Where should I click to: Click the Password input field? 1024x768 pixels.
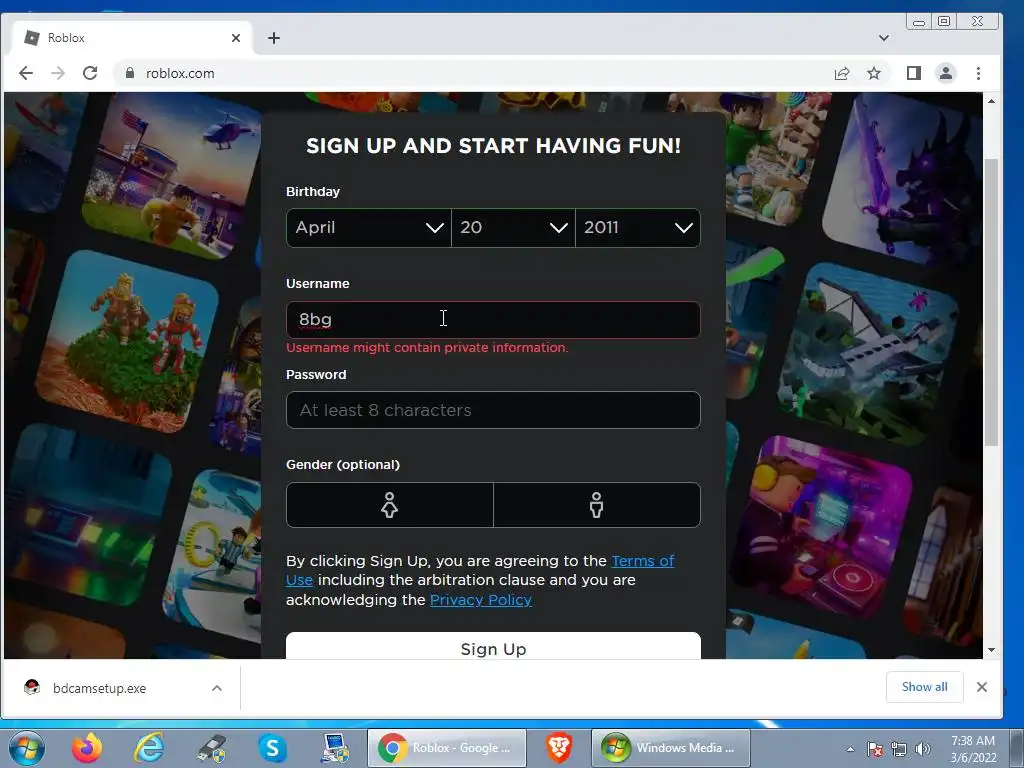[493, 410]
